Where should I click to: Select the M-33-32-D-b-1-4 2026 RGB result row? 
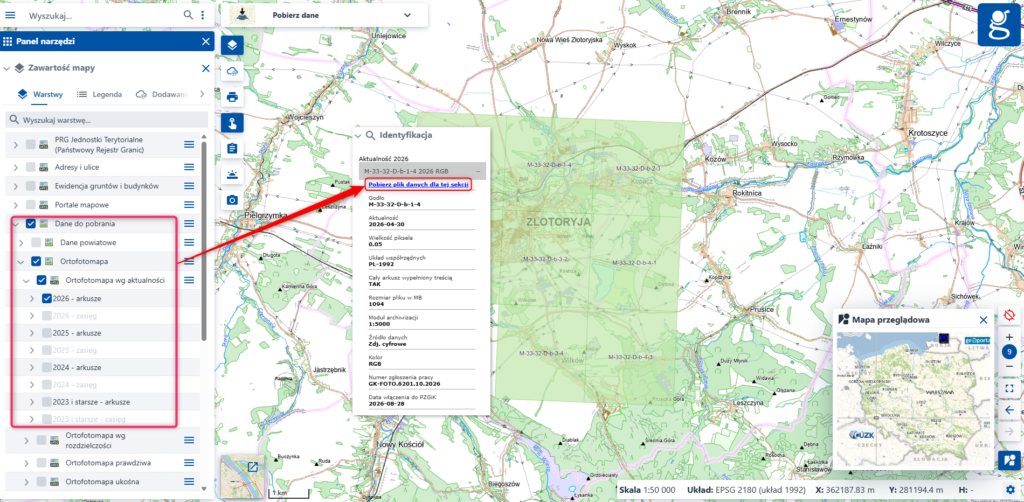[423, 171]
